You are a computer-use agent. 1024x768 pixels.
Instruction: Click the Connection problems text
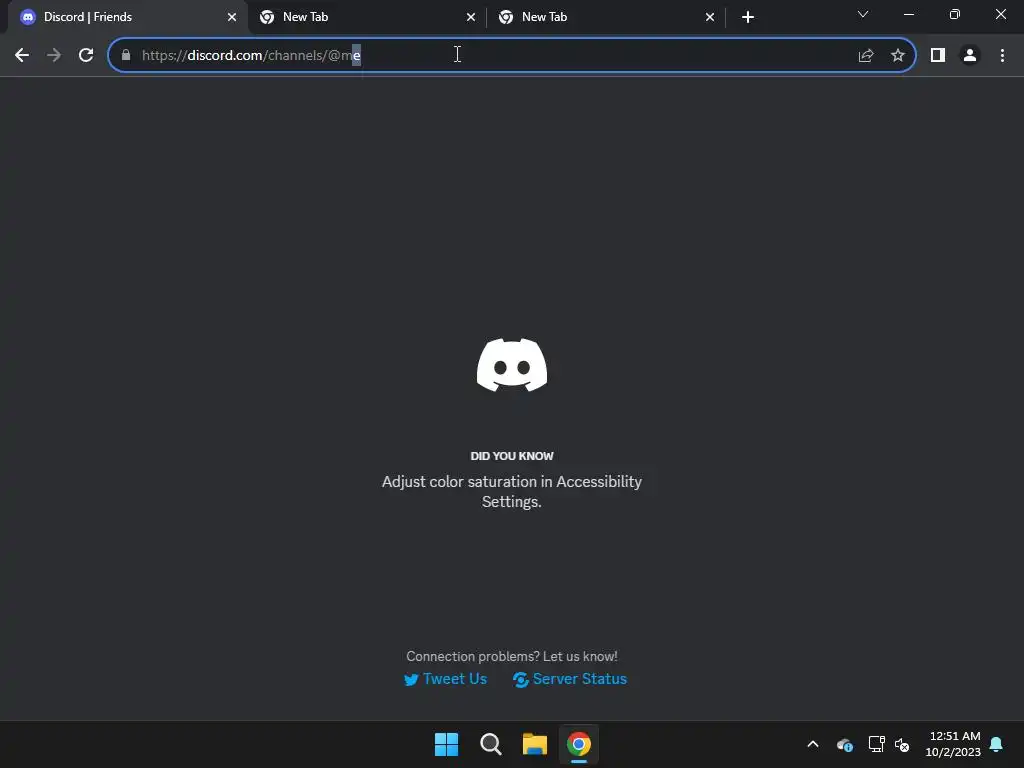coord(512,656)
